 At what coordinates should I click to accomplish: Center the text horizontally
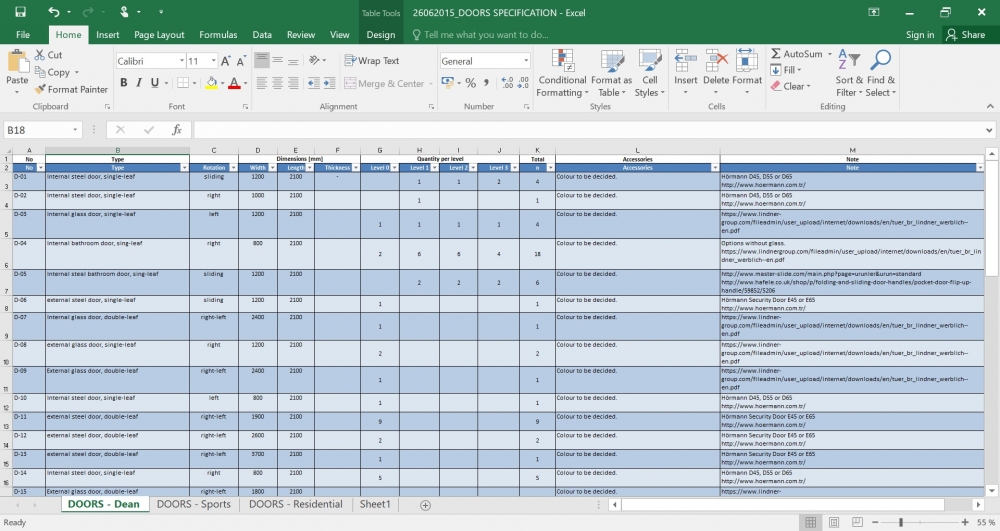[277, 83]
